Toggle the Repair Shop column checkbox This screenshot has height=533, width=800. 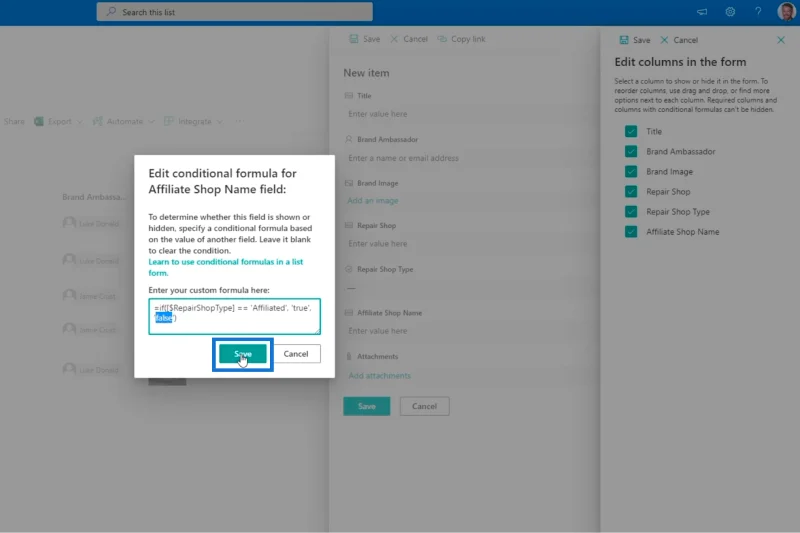tap(631, 191)
